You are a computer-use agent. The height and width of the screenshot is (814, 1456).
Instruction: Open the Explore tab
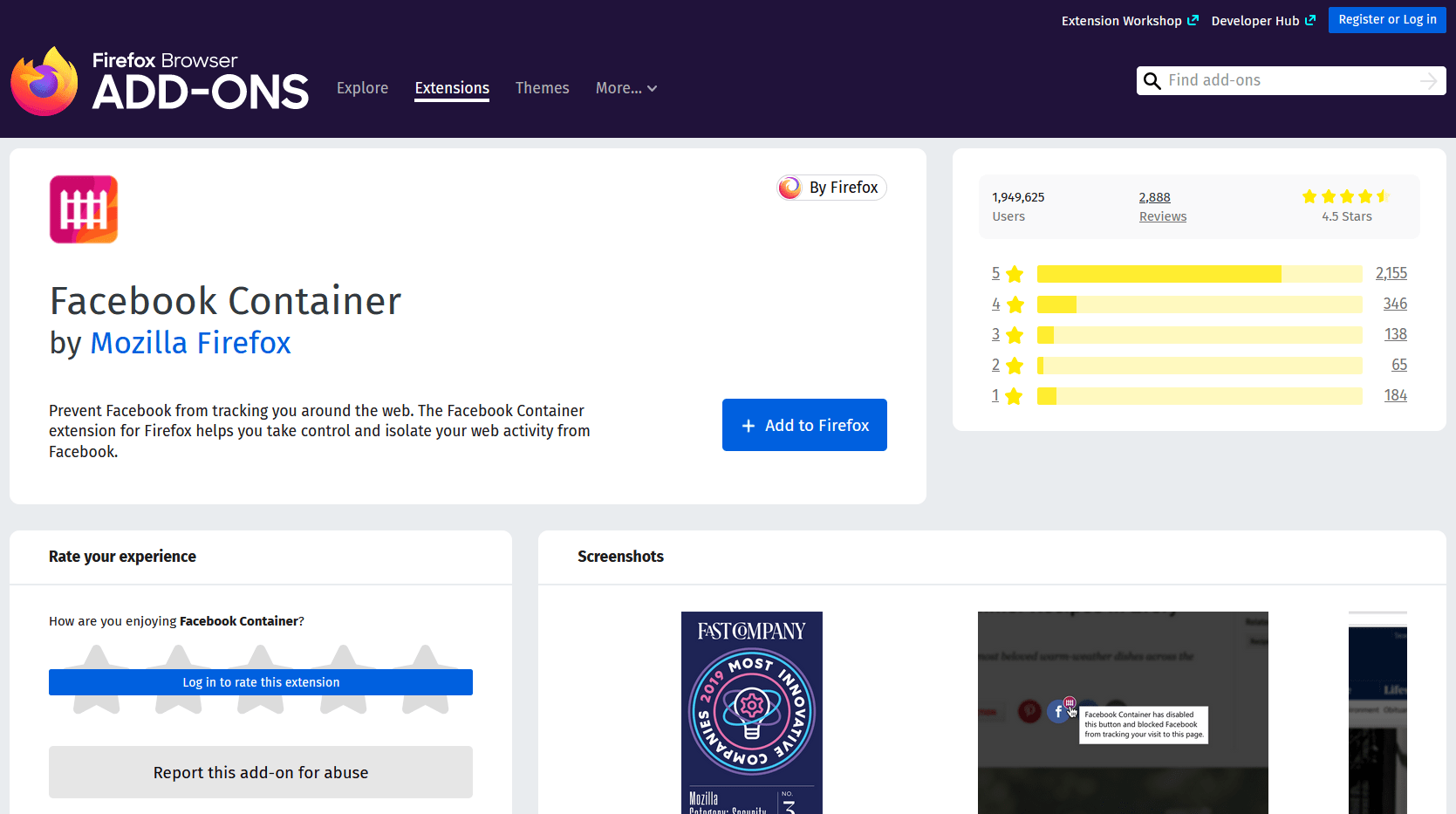pyautogui.click(x=362, y=88)
